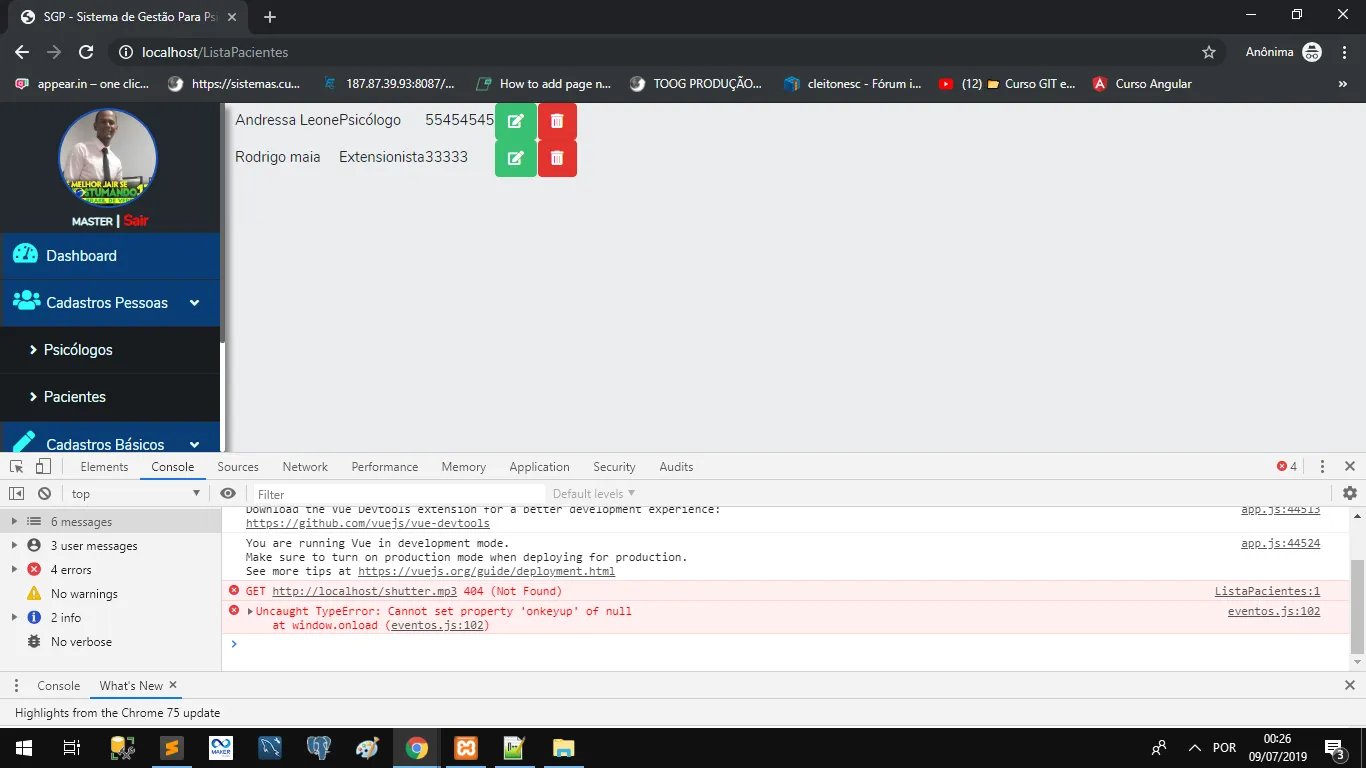Click the live expression eye icon
Screen dimensions: 1366x768
[228, 493]
